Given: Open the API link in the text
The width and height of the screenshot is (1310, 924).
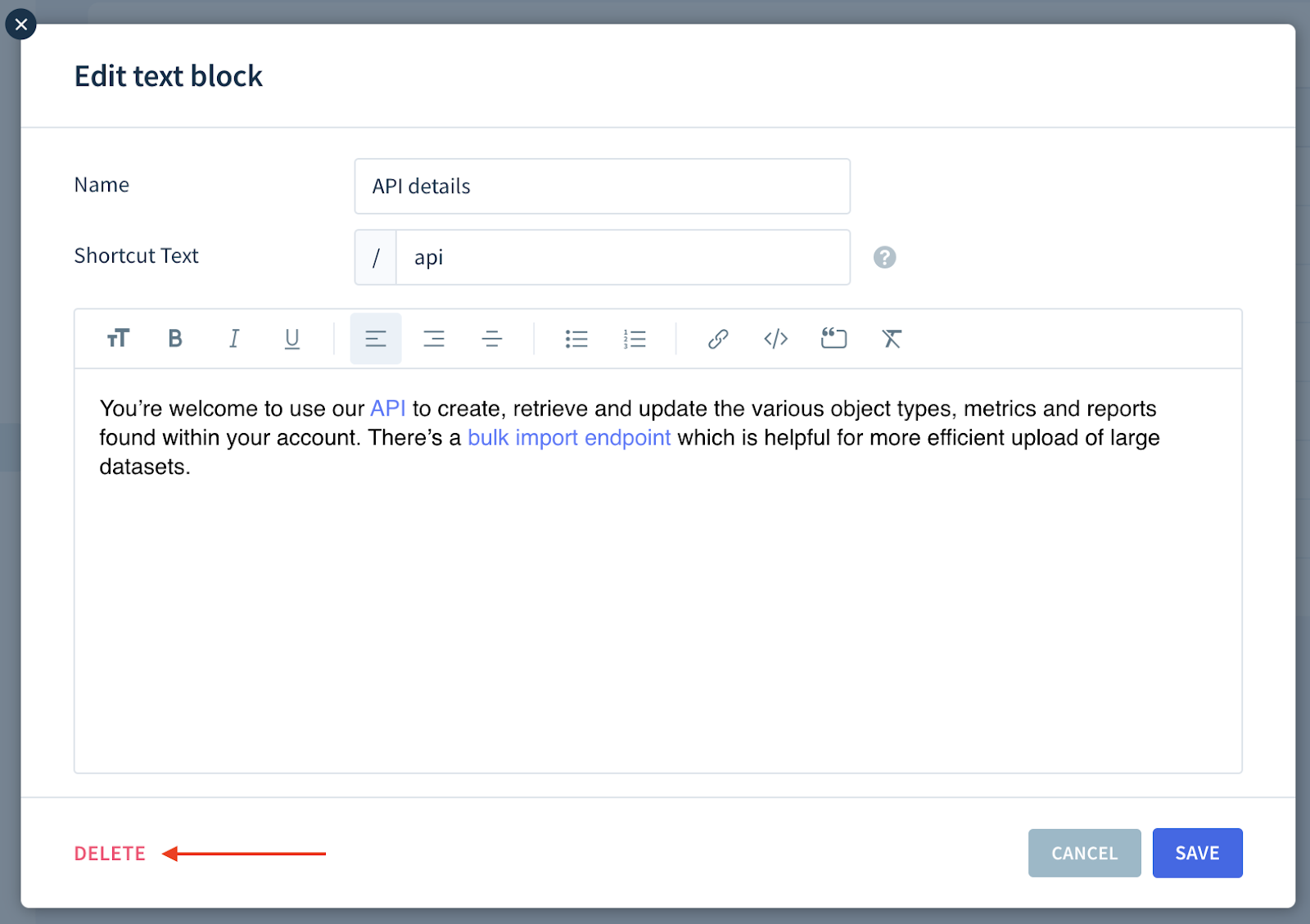Looking at the screenshot, I should (388, 408).
